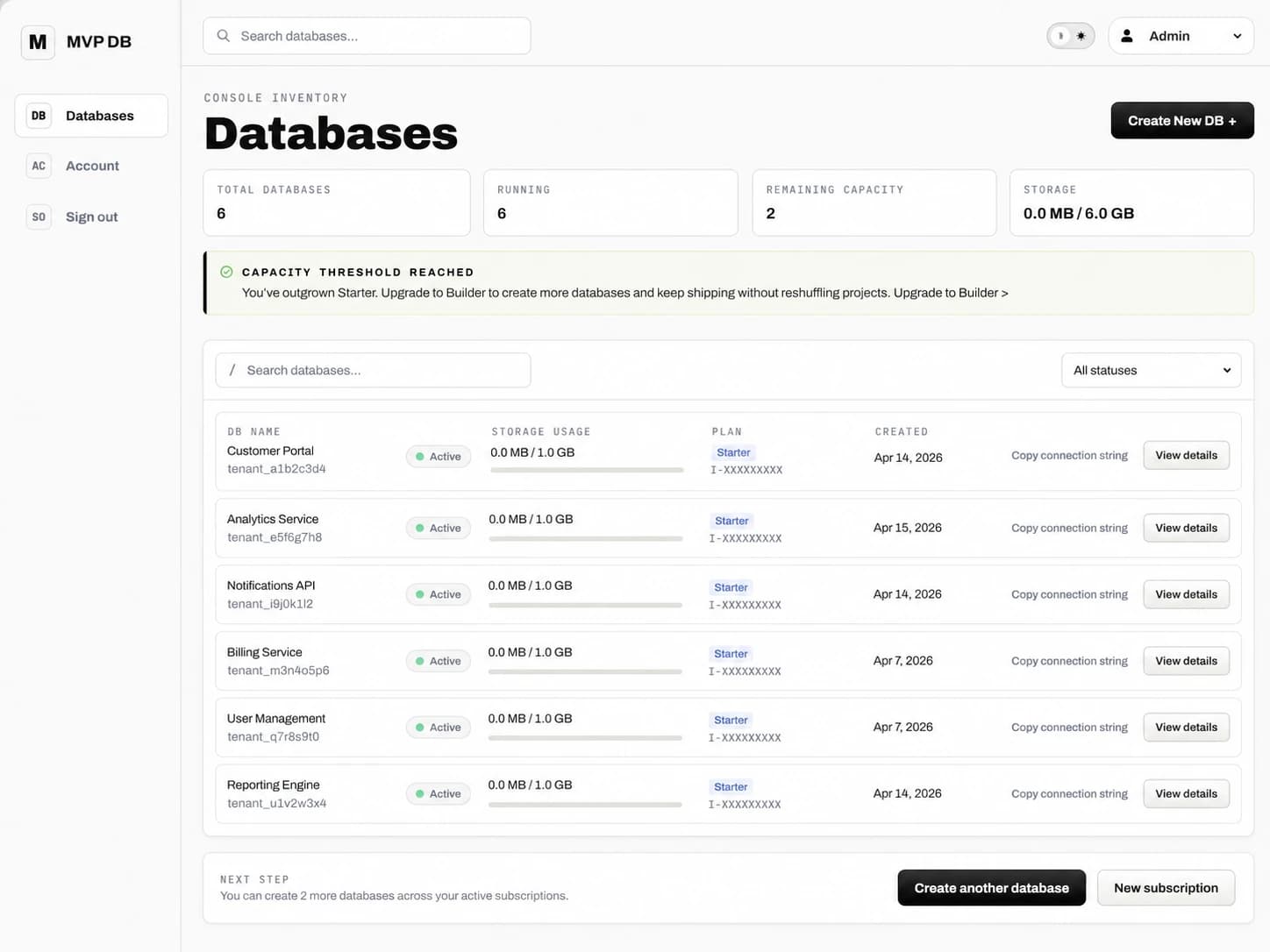Image resolution: width=1270 pixels, height=952 pixels.
Task: Click tenant_e5f6g7h8 identifier
Action: (275, 537)
